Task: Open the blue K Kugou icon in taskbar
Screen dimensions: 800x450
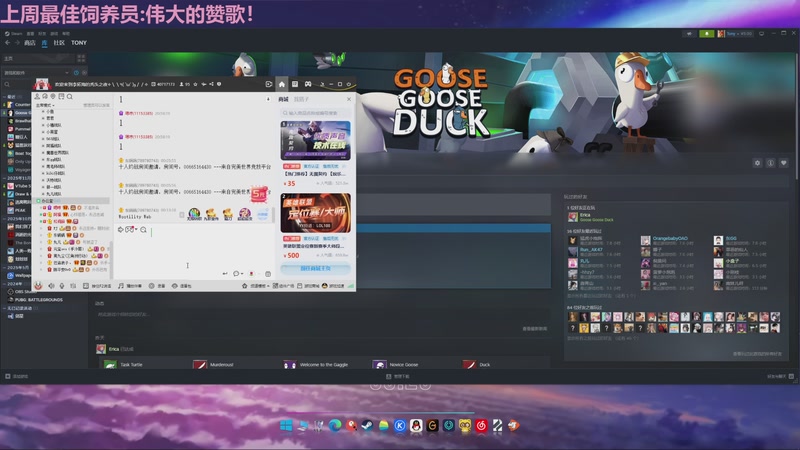Action: [x=400, y=426]
